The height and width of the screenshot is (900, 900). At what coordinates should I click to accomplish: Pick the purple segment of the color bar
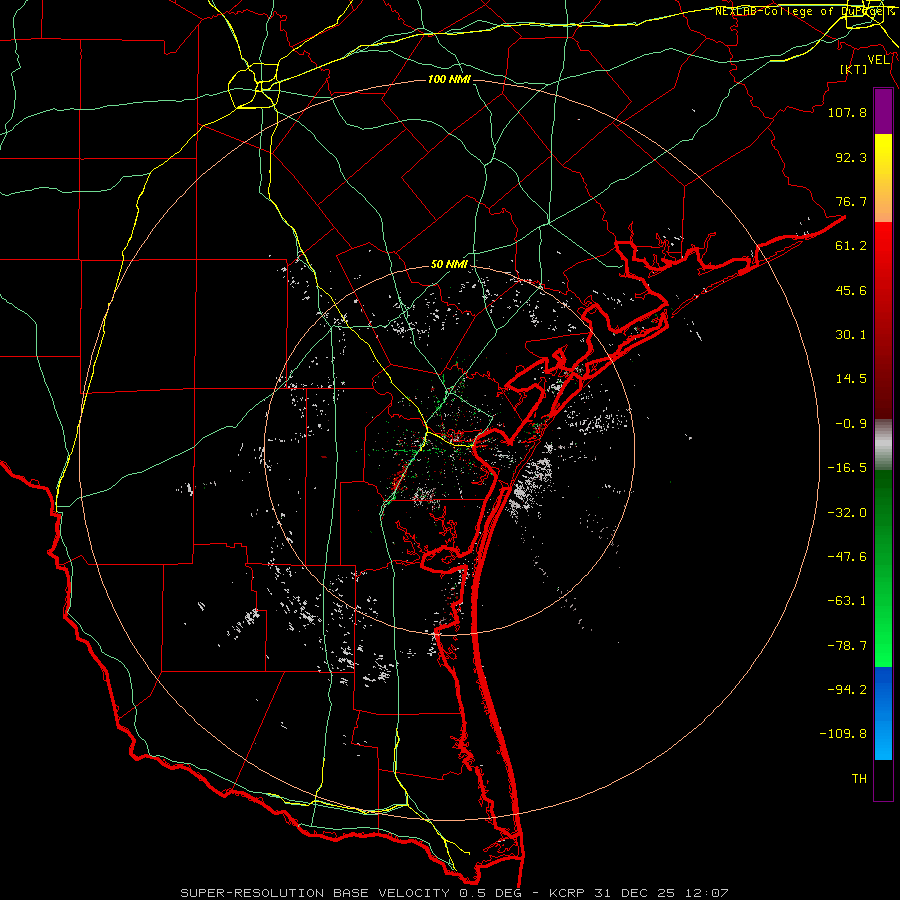pyautogui.click(x=883, y=112)
